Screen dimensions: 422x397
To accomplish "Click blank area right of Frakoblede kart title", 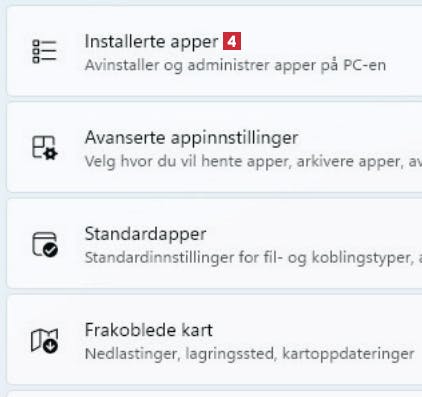I will [317, 330].
